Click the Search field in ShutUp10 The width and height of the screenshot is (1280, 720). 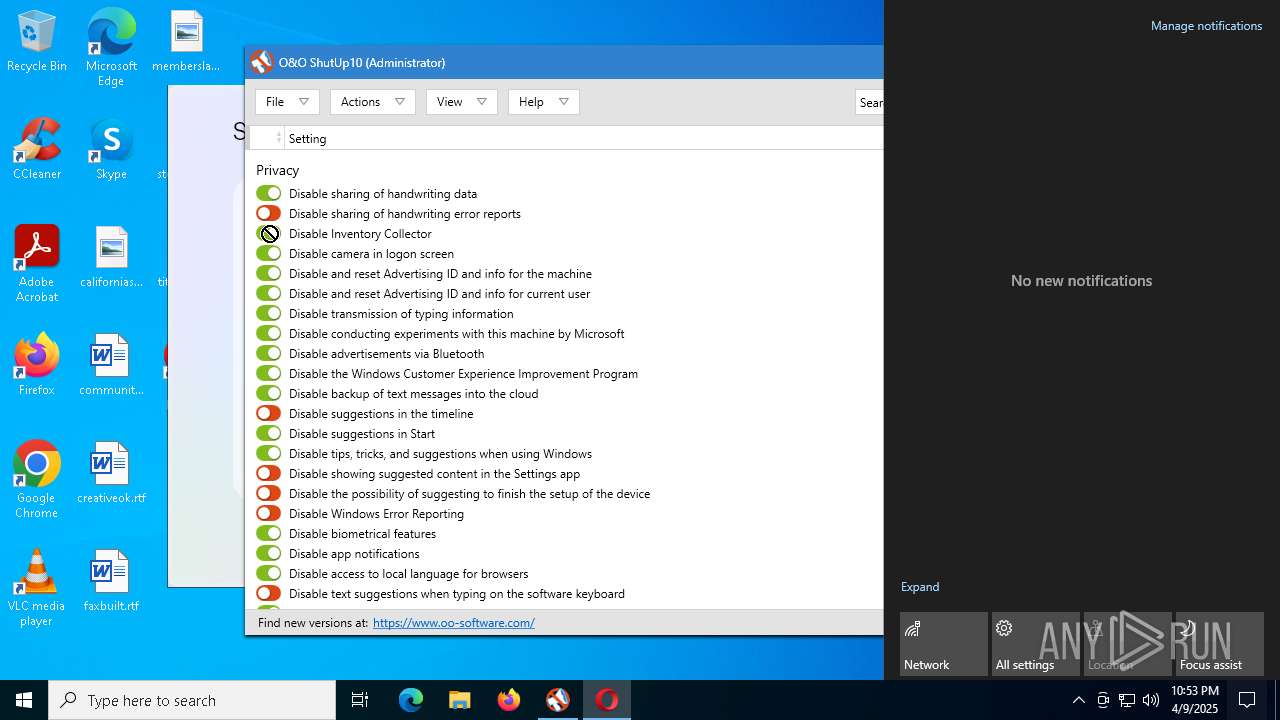click(x=869, y=102)
